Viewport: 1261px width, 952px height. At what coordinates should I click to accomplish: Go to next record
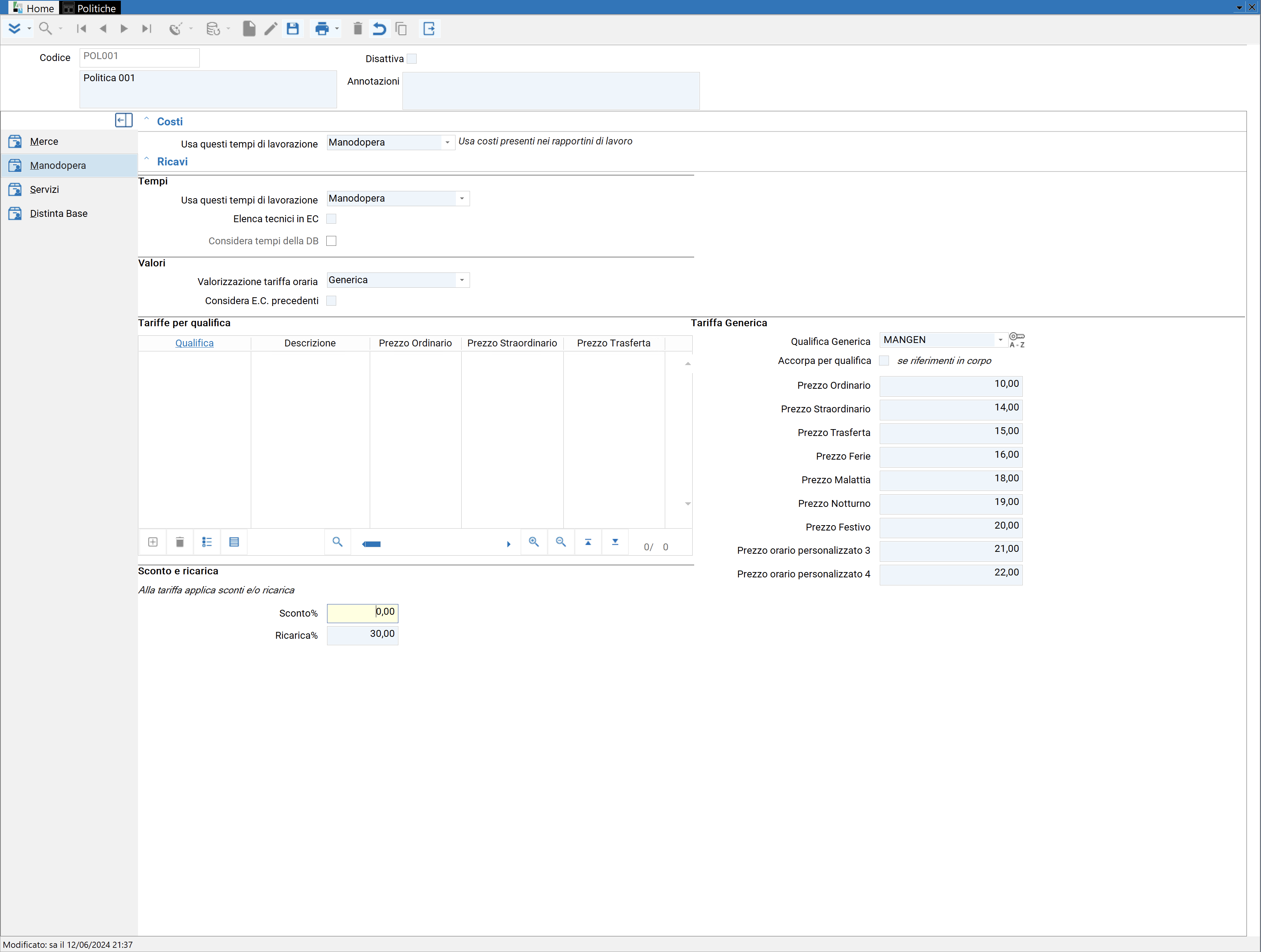[124, 29]
